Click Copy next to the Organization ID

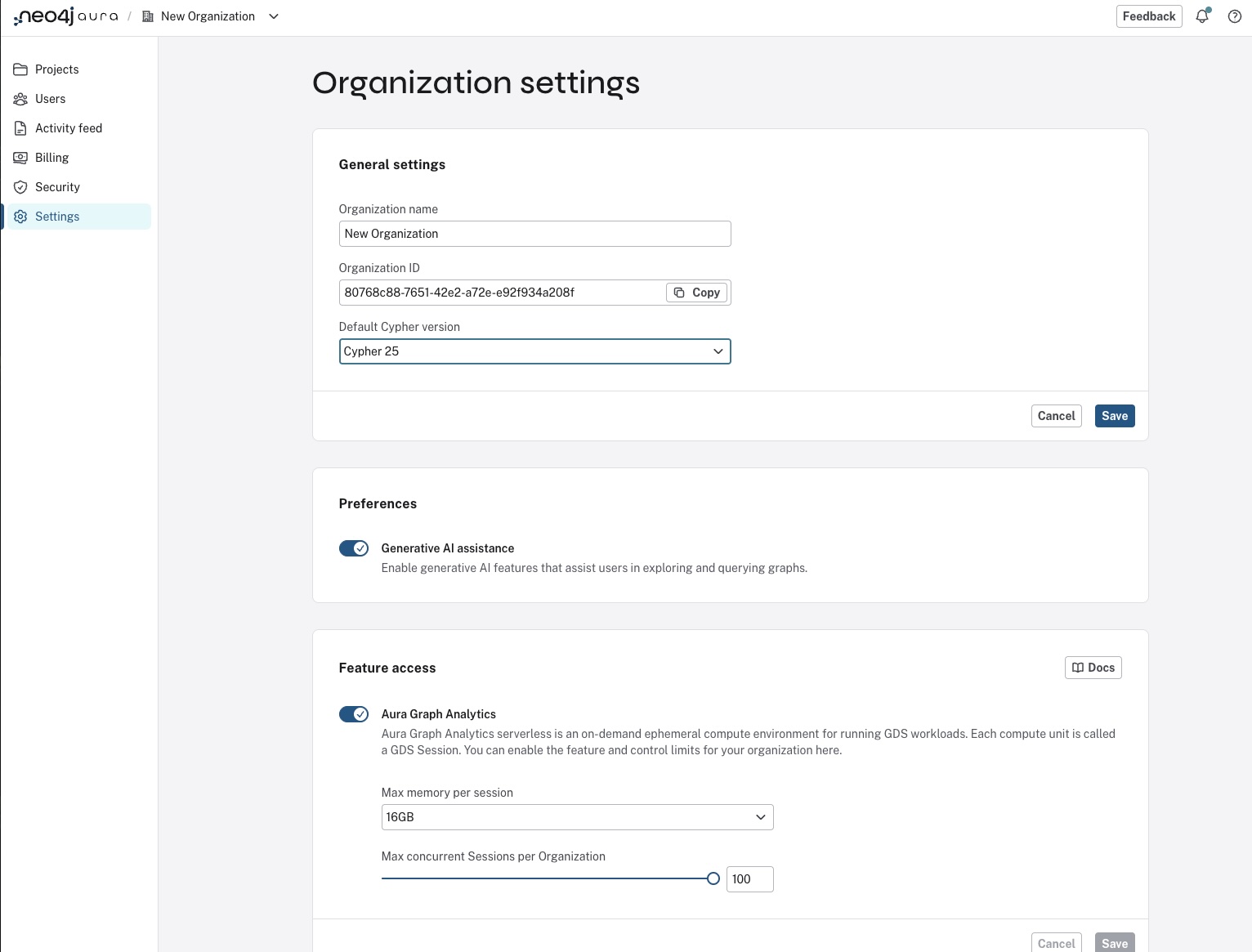coord(696,293)
